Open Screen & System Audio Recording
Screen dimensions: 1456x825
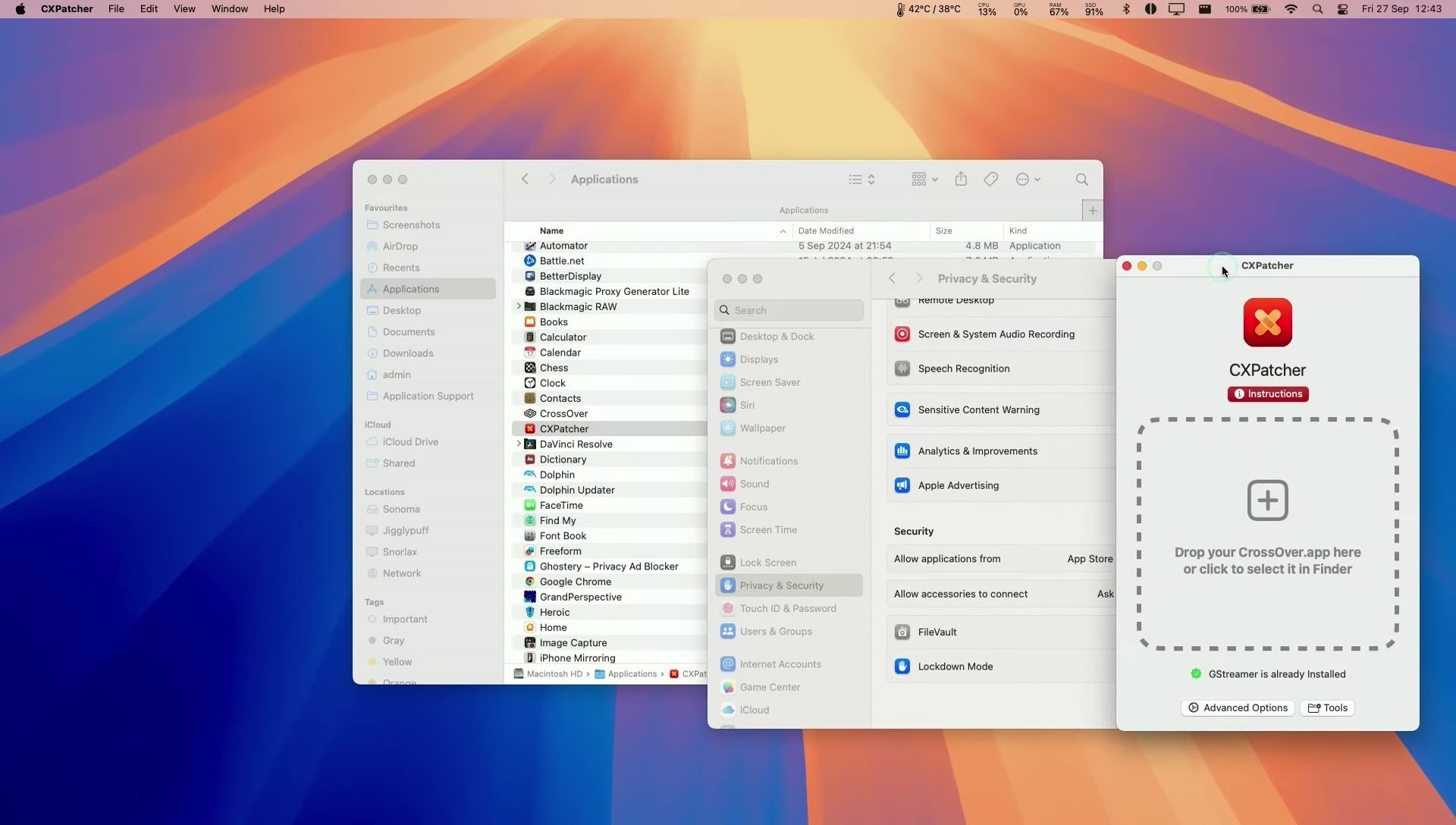pyautogui.click(x=1001, y=334)
